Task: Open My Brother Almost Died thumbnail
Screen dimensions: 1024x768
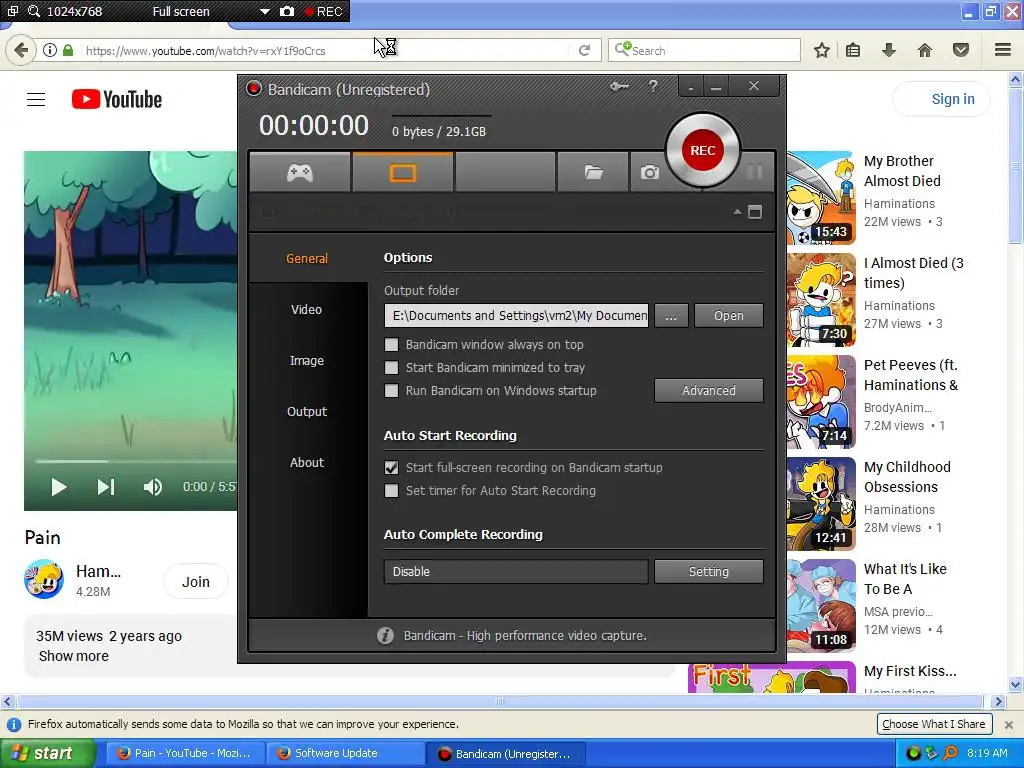Action: (x=821, y=198)
